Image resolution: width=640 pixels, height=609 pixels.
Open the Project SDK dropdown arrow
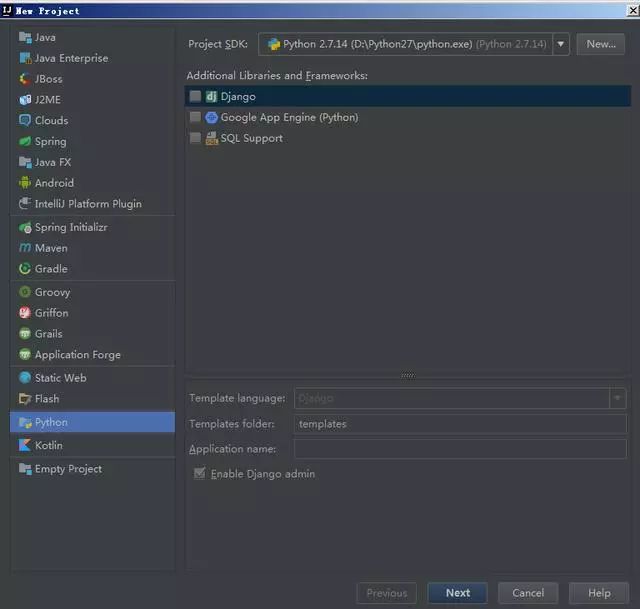561,44
